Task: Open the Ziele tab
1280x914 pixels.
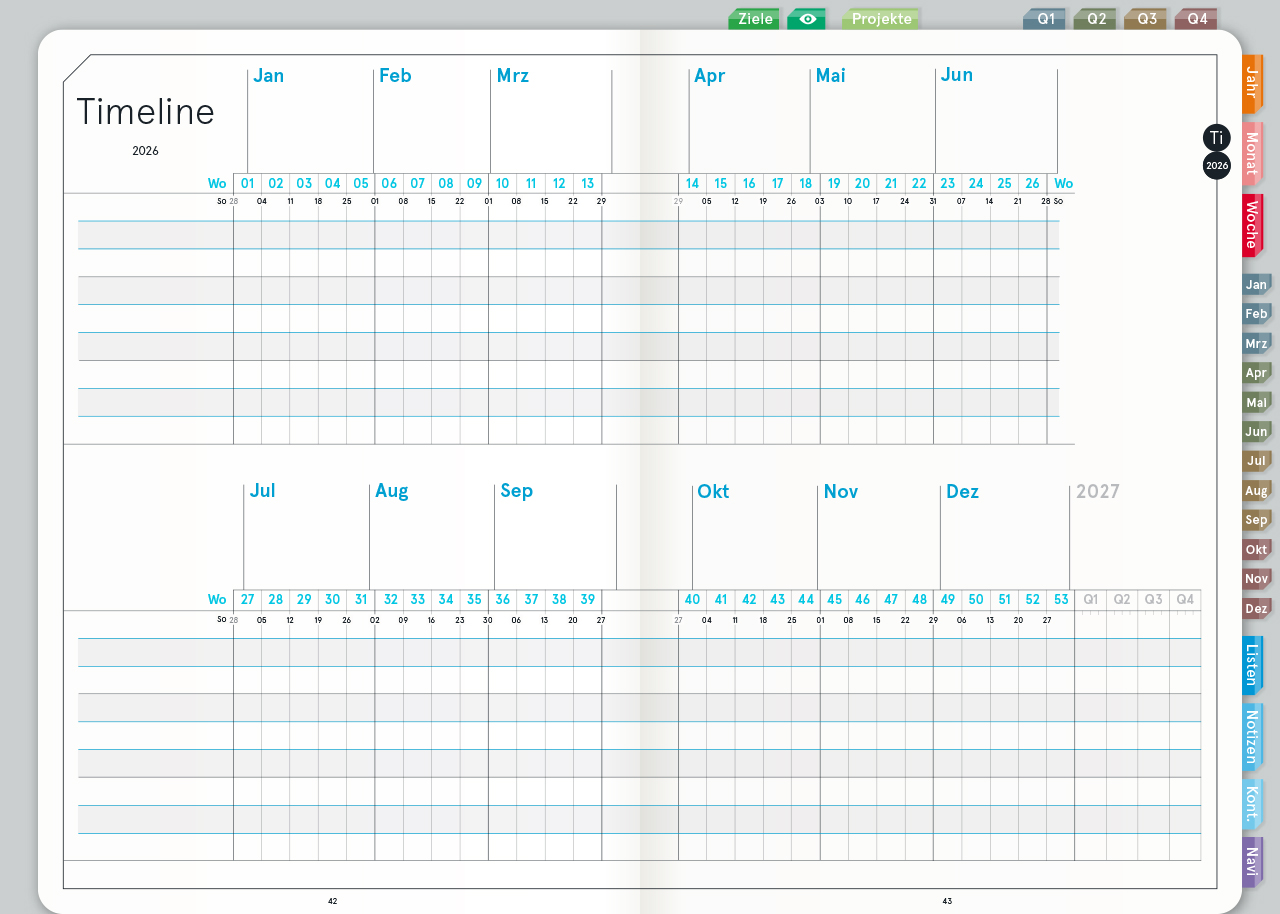Action: 754,19
